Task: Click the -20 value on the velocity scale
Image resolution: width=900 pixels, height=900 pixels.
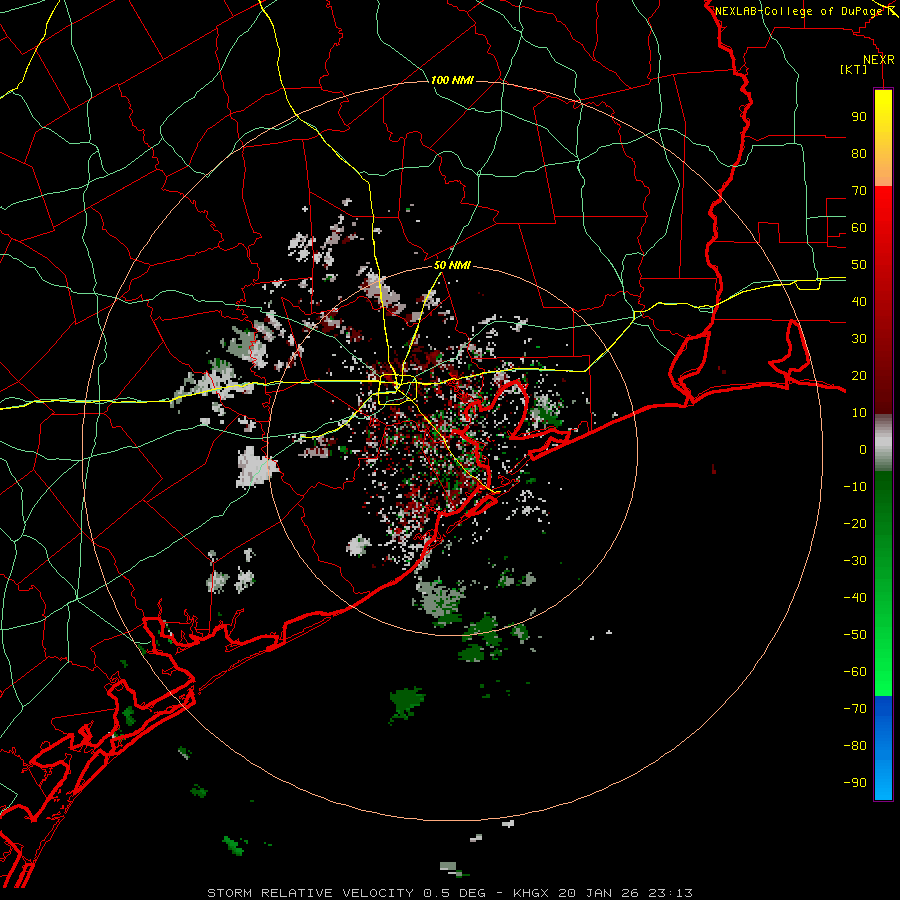Action: 855,523
